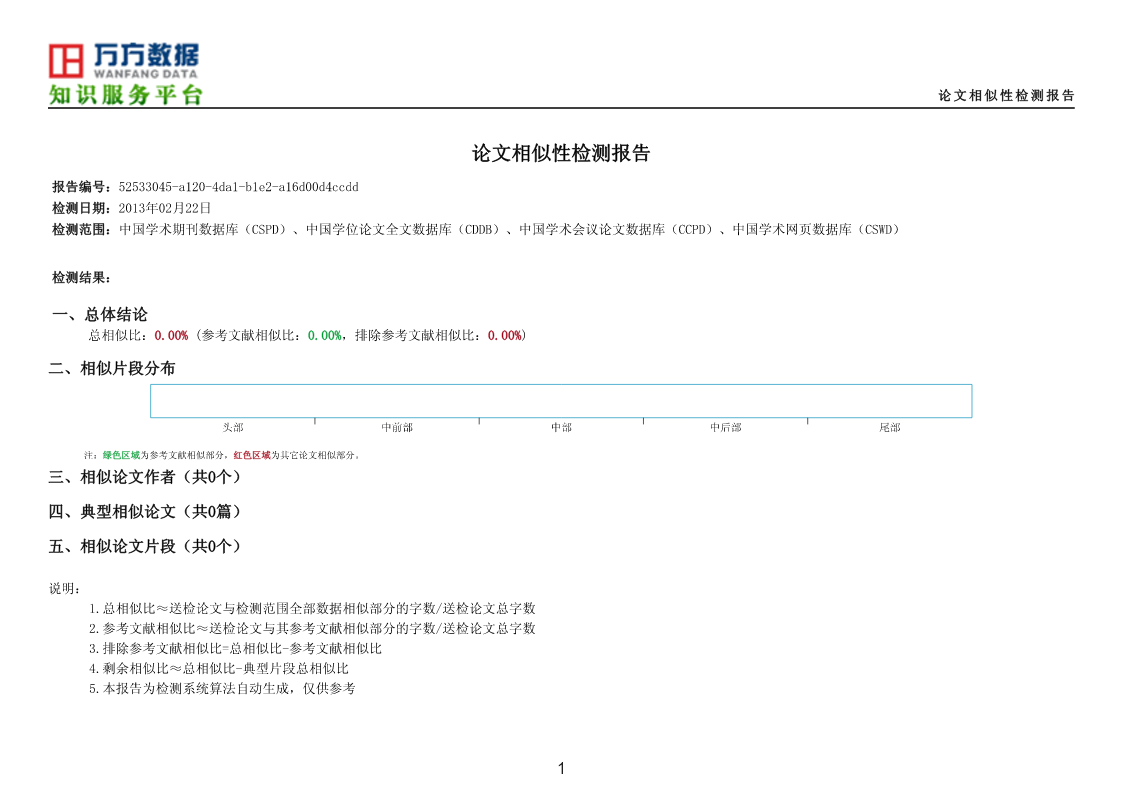Image resolution: width=1123 pixels, height=794 pixels.
Task: Click note 2 defining 参考文献相似比
Action: click(x=312, y=629)
